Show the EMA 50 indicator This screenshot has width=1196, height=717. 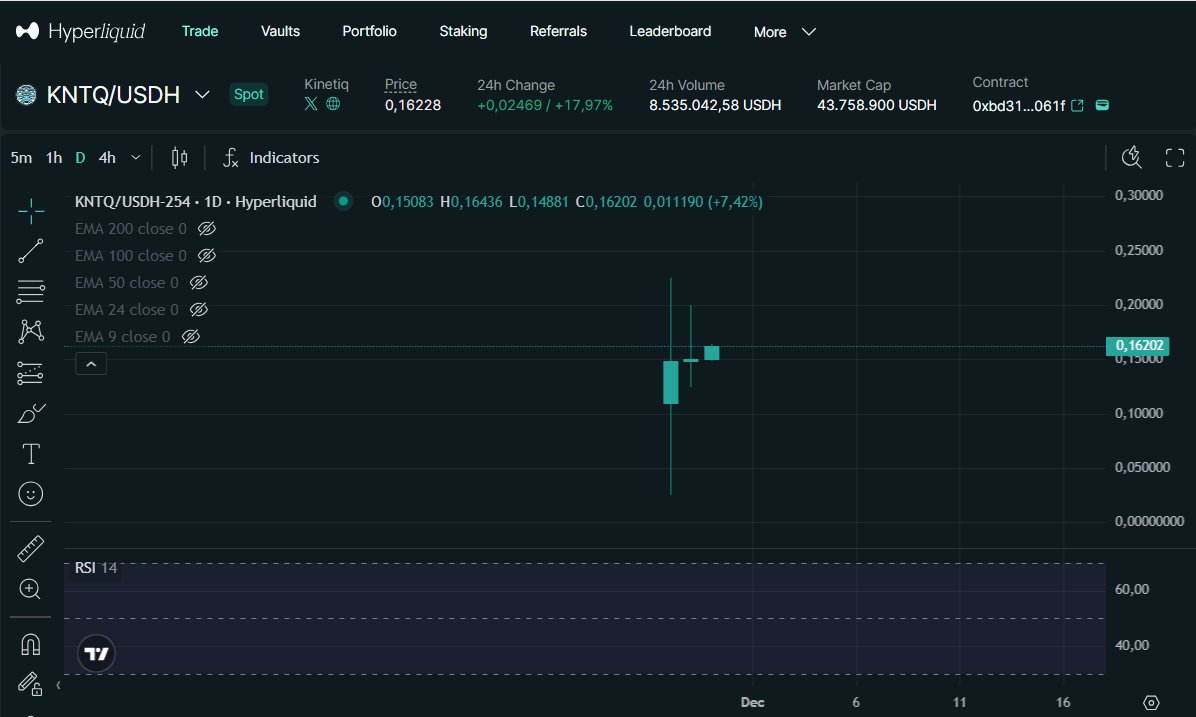click(x=198, y=283)
